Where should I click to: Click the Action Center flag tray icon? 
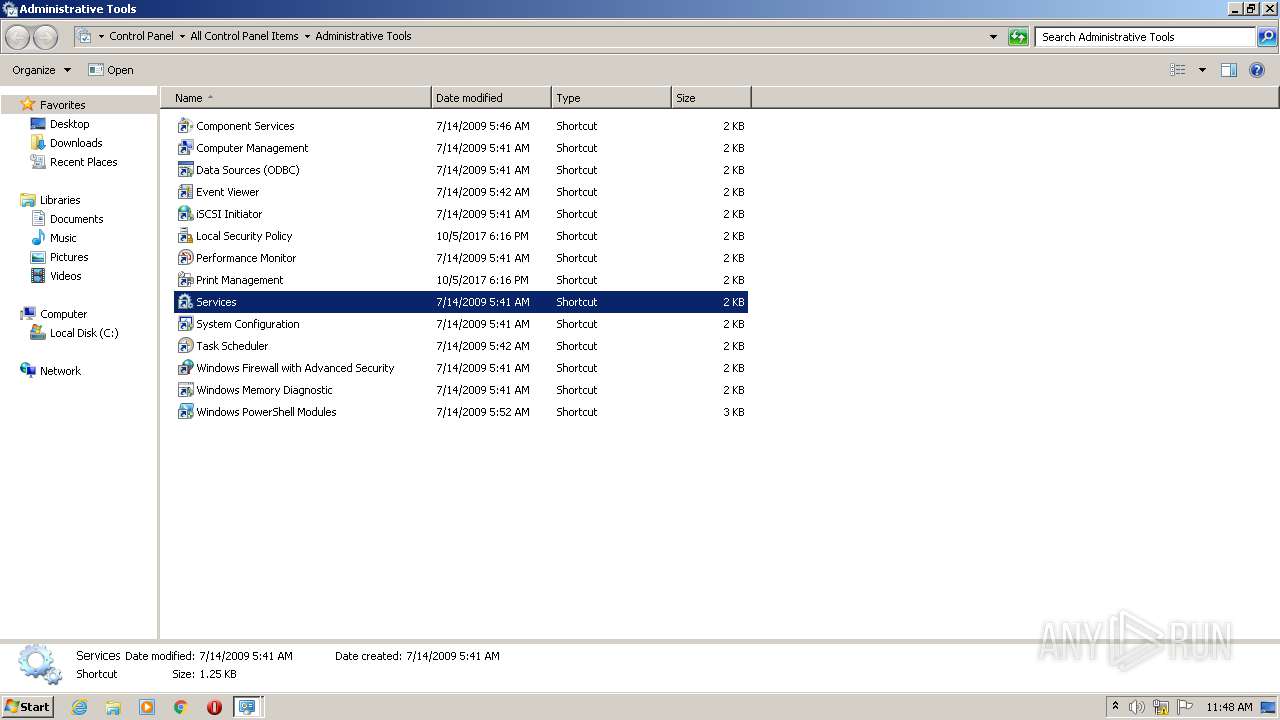(x=1185, y=707)
